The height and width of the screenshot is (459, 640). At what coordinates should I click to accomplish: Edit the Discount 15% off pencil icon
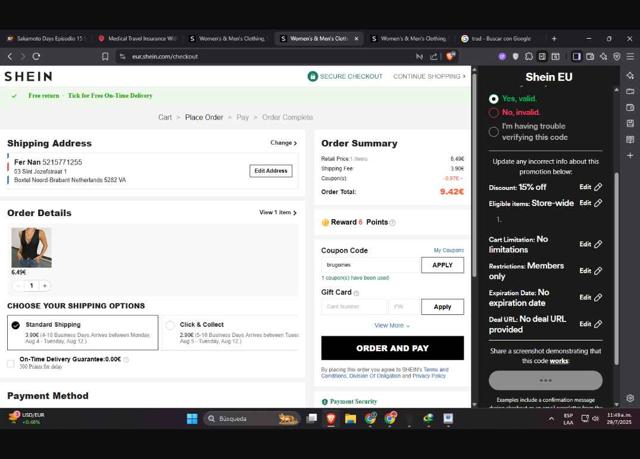598,187
